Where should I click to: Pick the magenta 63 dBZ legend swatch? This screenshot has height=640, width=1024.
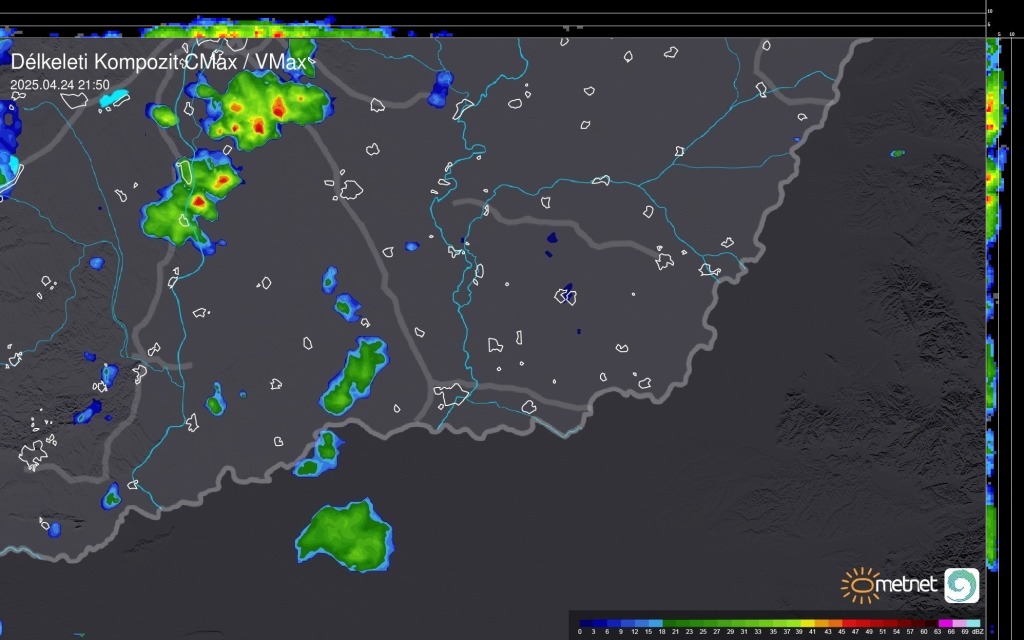(944, 623)
